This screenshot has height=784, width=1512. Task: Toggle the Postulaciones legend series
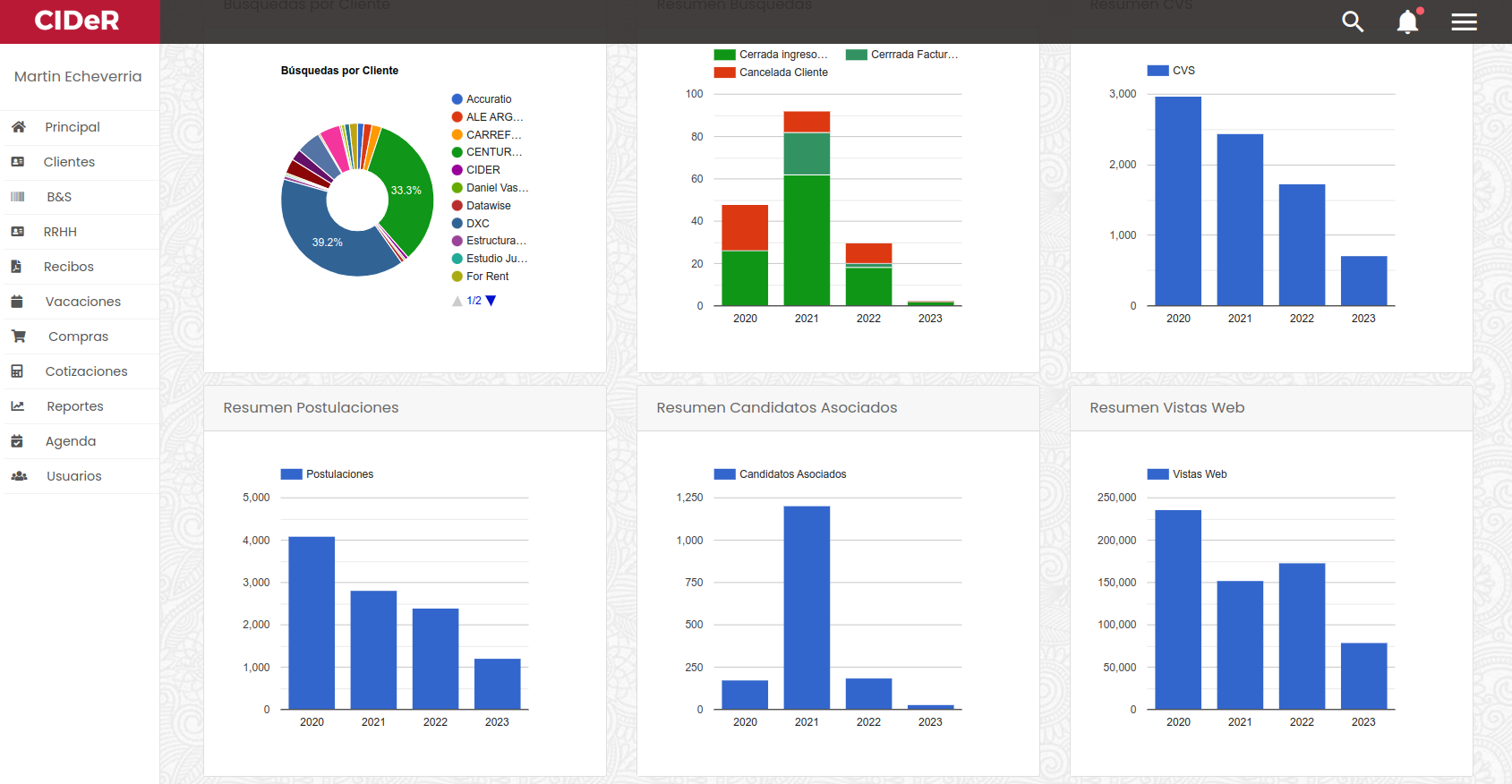pyautogui.click(x=328, y=474)
